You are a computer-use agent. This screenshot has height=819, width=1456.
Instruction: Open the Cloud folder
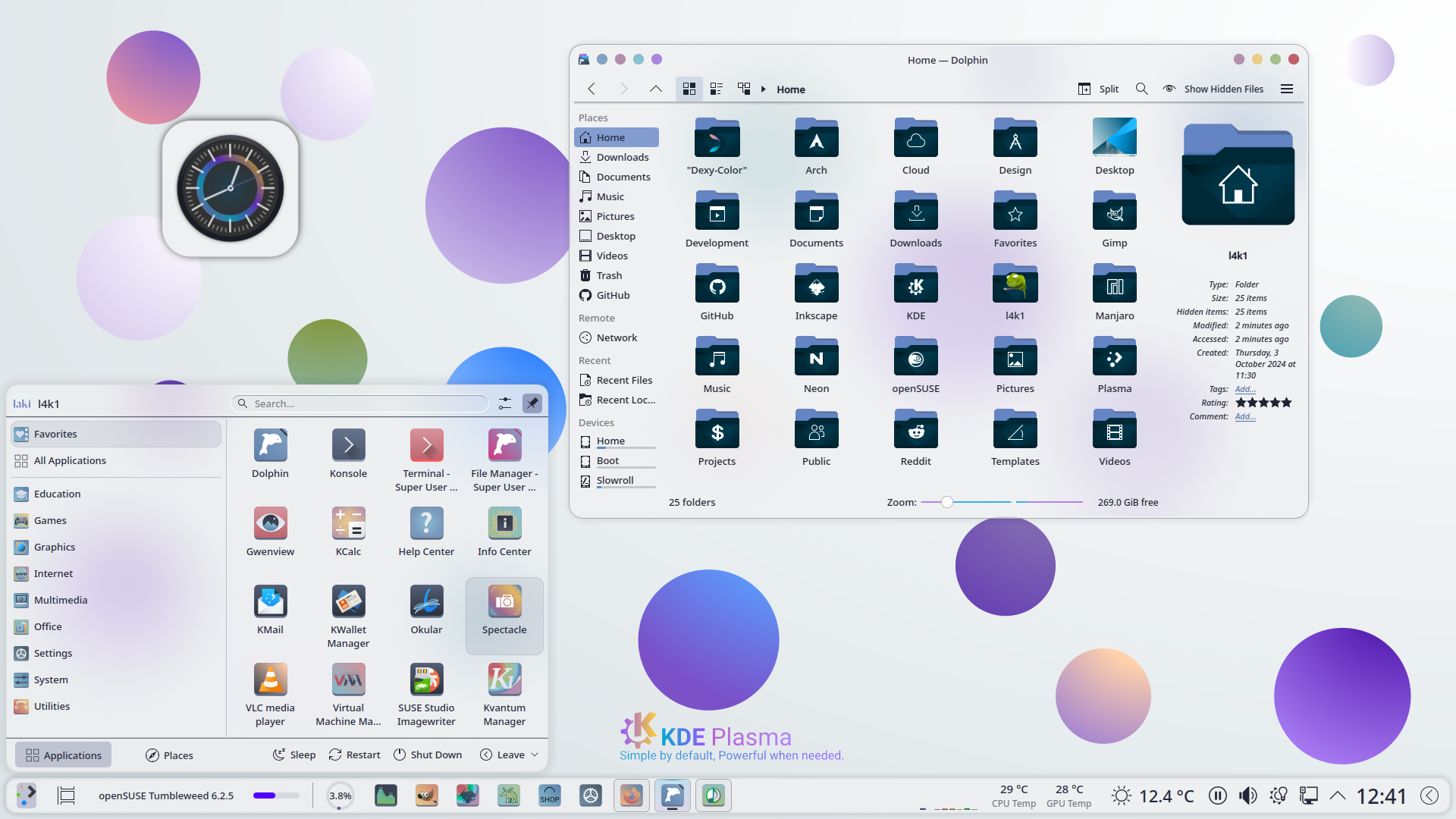point(915,146)
